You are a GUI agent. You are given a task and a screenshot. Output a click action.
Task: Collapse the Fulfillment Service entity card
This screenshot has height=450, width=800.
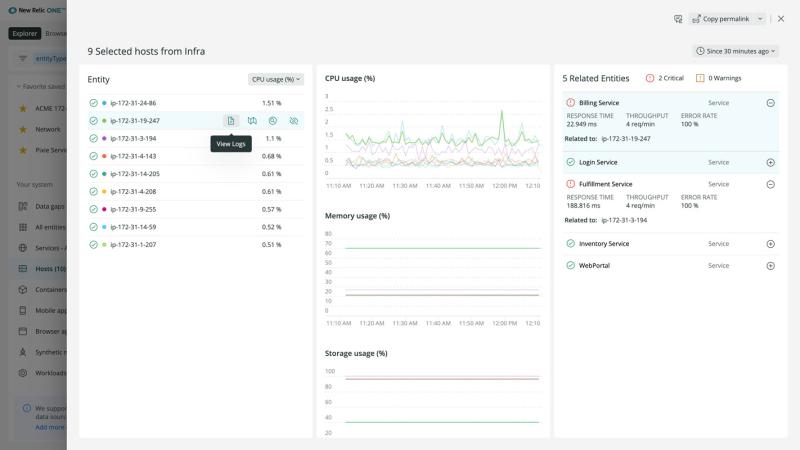pyautogui.click(x=770, y=184)
